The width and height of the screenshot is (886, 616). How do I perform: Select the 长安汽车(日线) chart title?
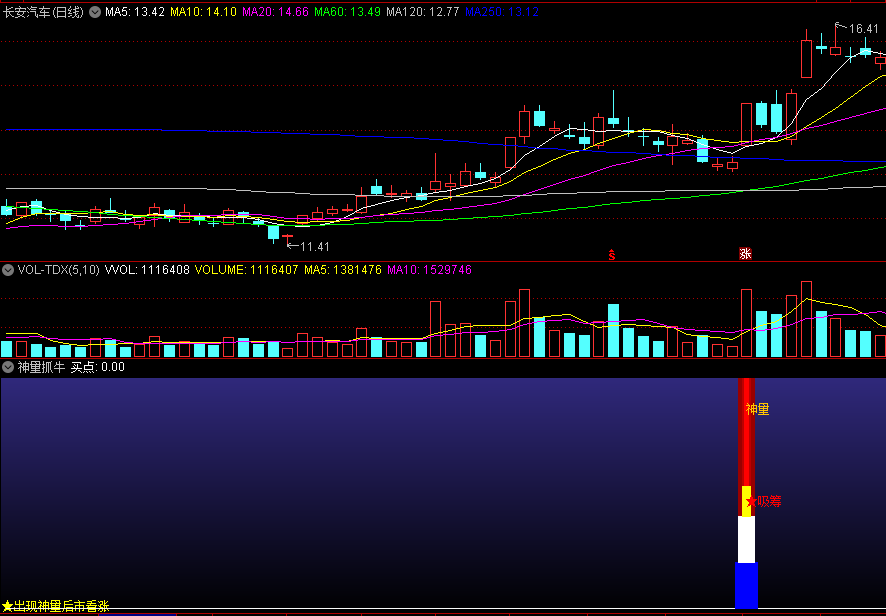(44, 12)
